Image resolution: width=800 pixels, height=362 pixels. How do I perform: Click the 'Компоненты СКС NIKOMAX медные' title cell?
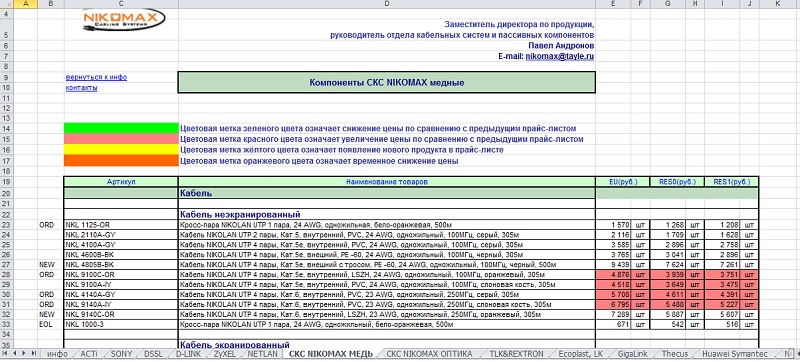coord(387,83)
